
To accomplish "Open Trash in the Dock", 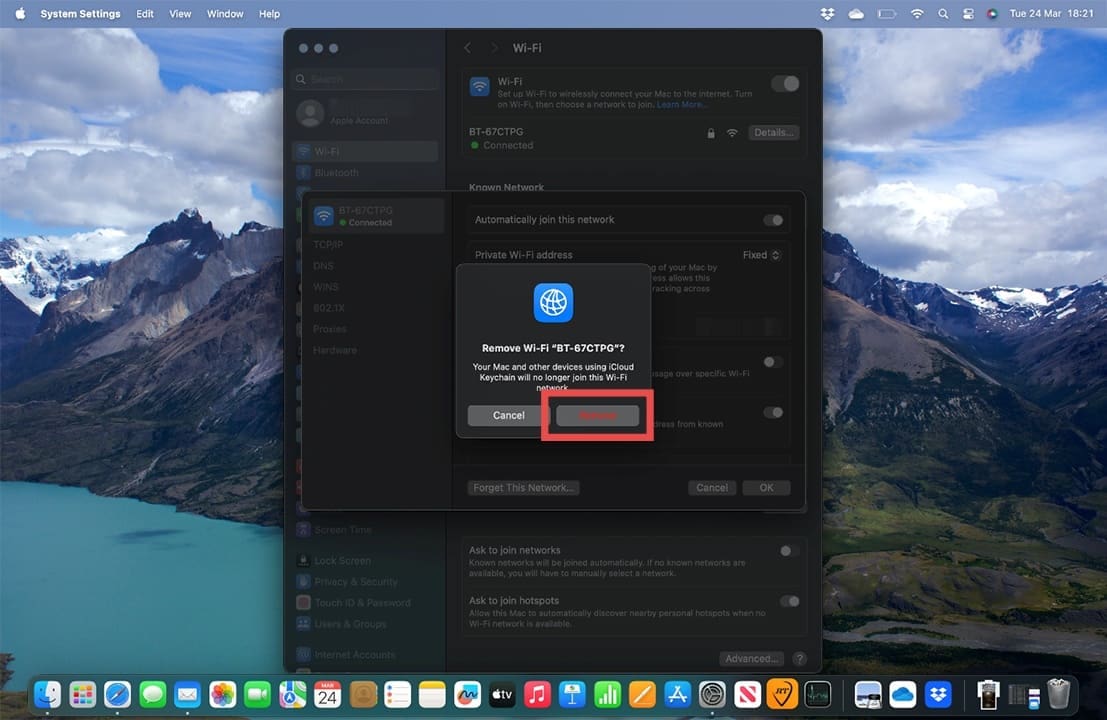I will pyautogui.click(x=1058, y=695).
